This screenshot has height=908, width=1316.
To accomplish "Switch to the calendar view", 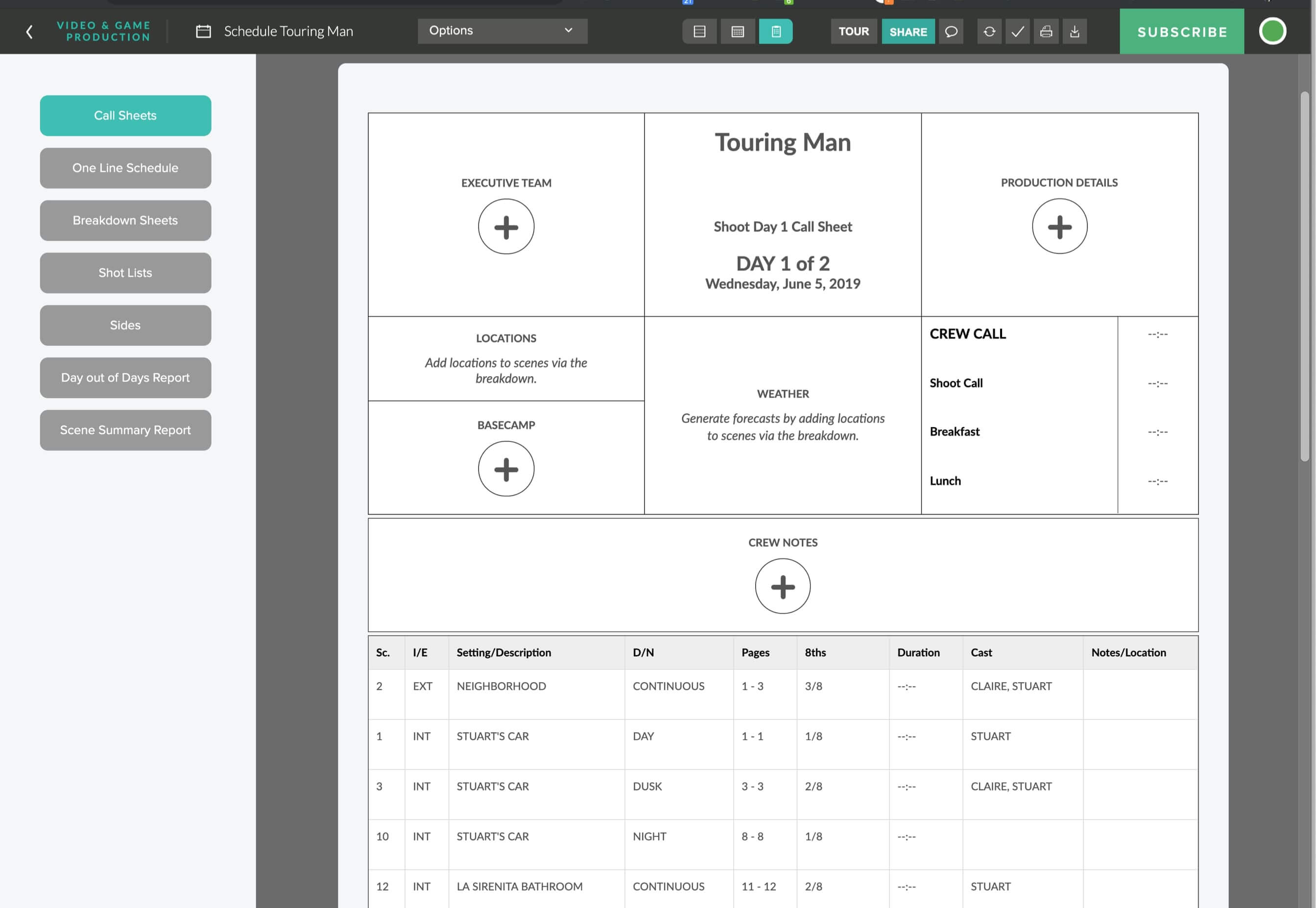I will click(x=738, y=31).
